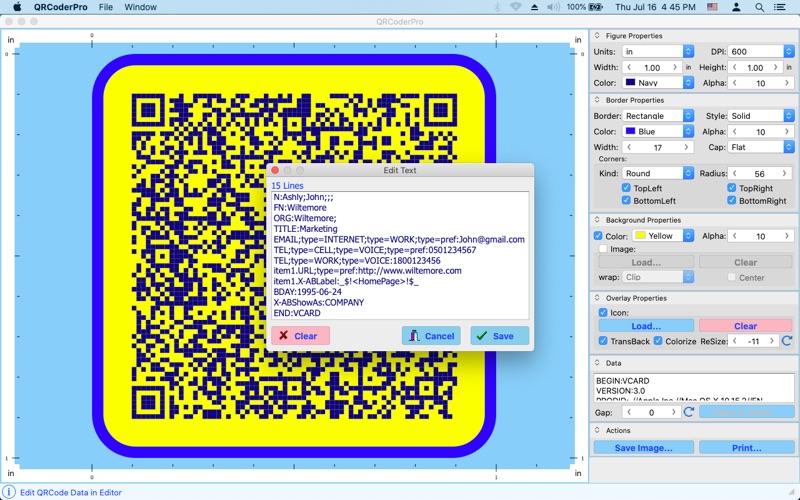Click the Bluetooth menu bar icon
The height and width of the screenshot is (500, 800).
[x=498, y=7]
